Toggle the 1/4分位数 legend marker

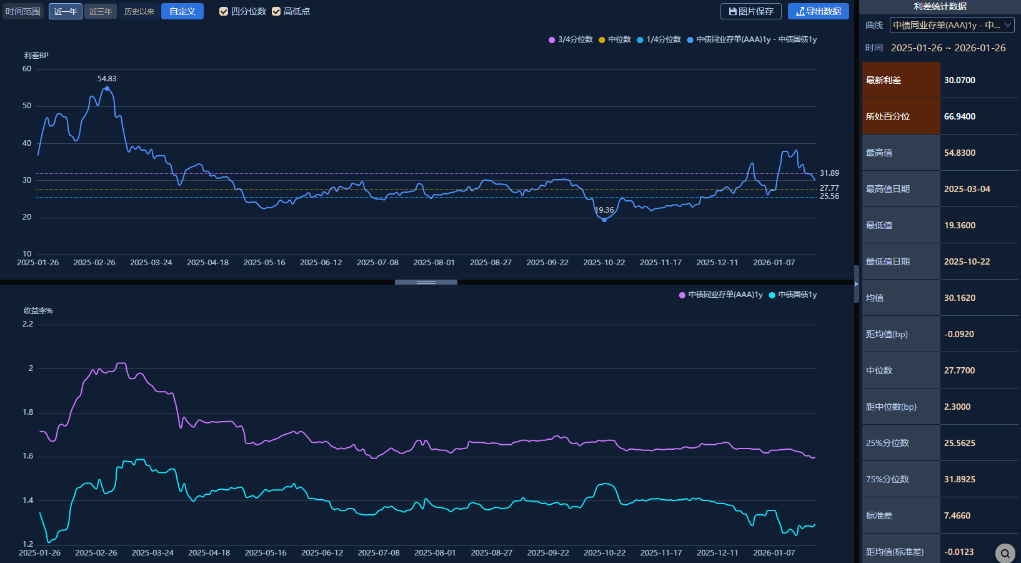coord(640,39)
